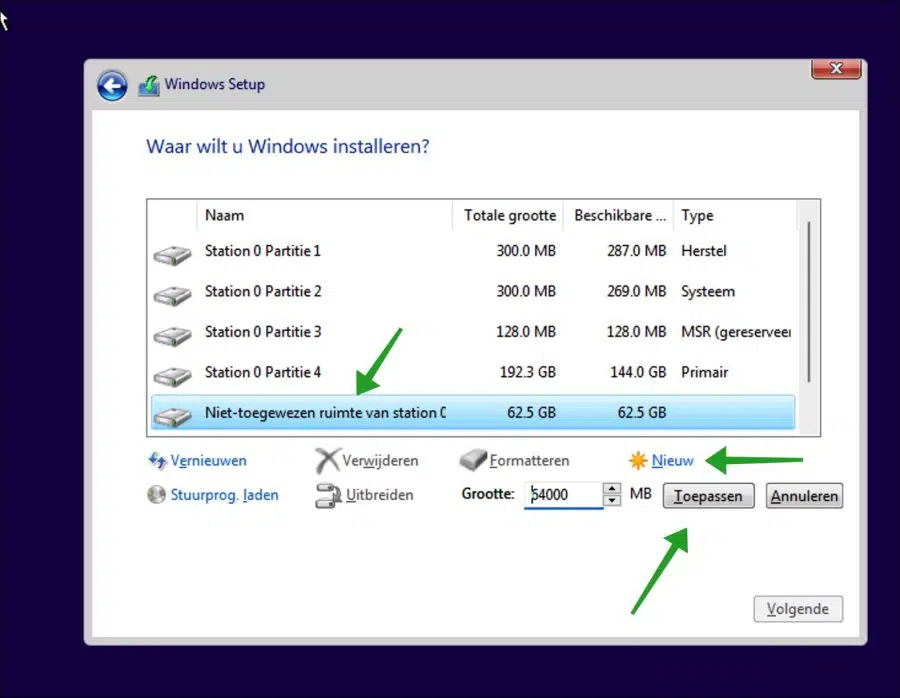
Task: Click the 287.0 MB available cell
Action: coord(637,251)
